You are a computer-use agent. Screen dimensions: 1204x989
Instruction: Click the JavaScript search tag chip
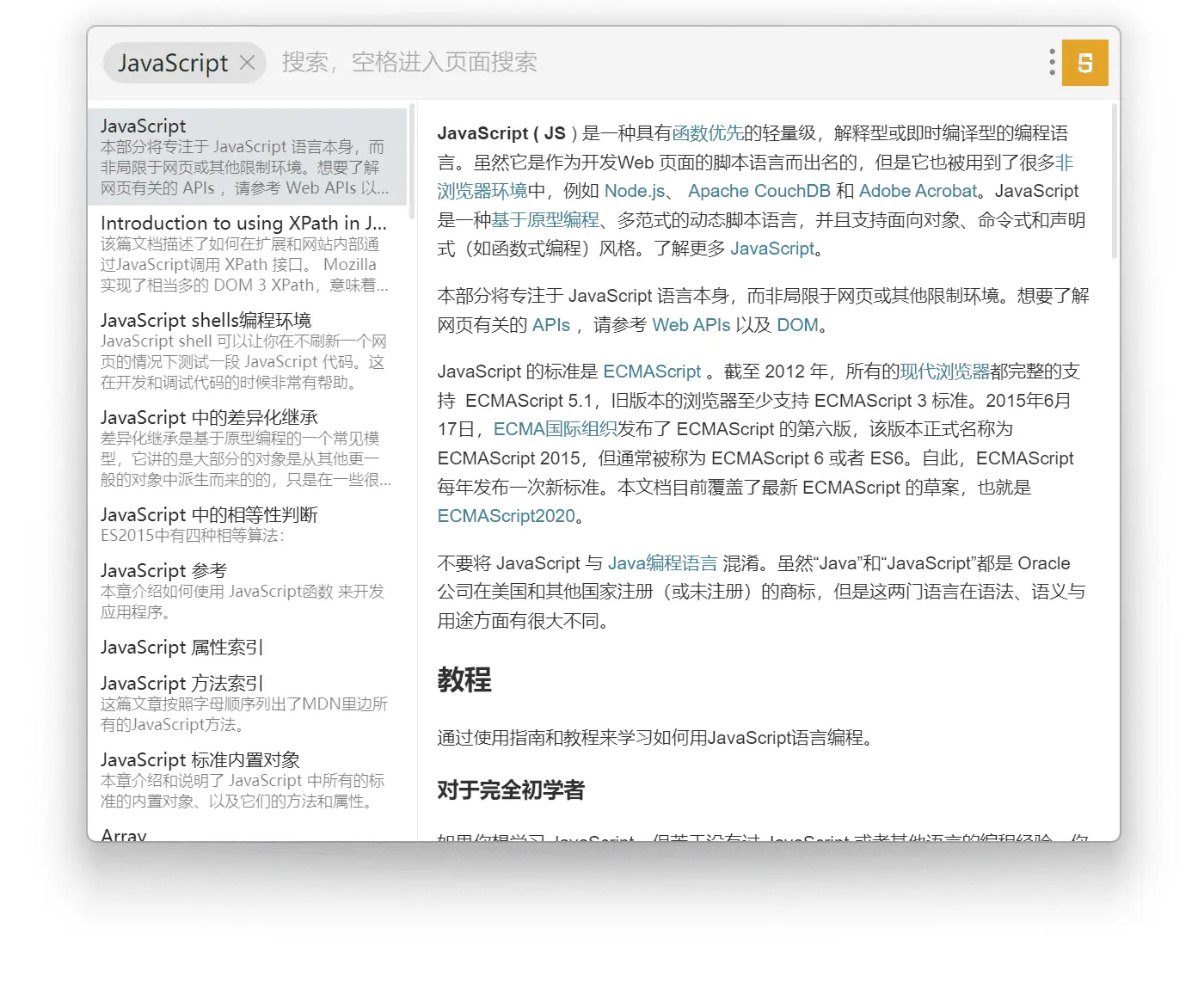click(183, 63)
